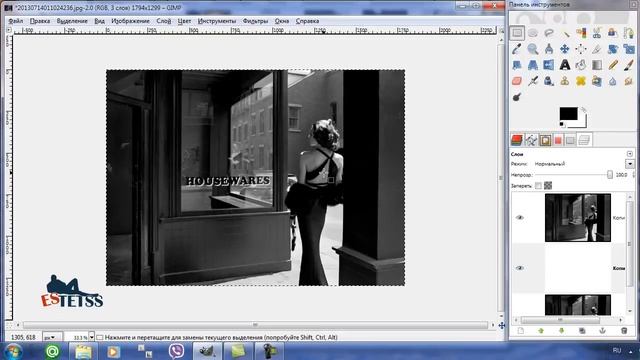The height and width of the screenshot is (360, 640).
Task: Open the Инструменты menu
Action: [x=217, y=21]
